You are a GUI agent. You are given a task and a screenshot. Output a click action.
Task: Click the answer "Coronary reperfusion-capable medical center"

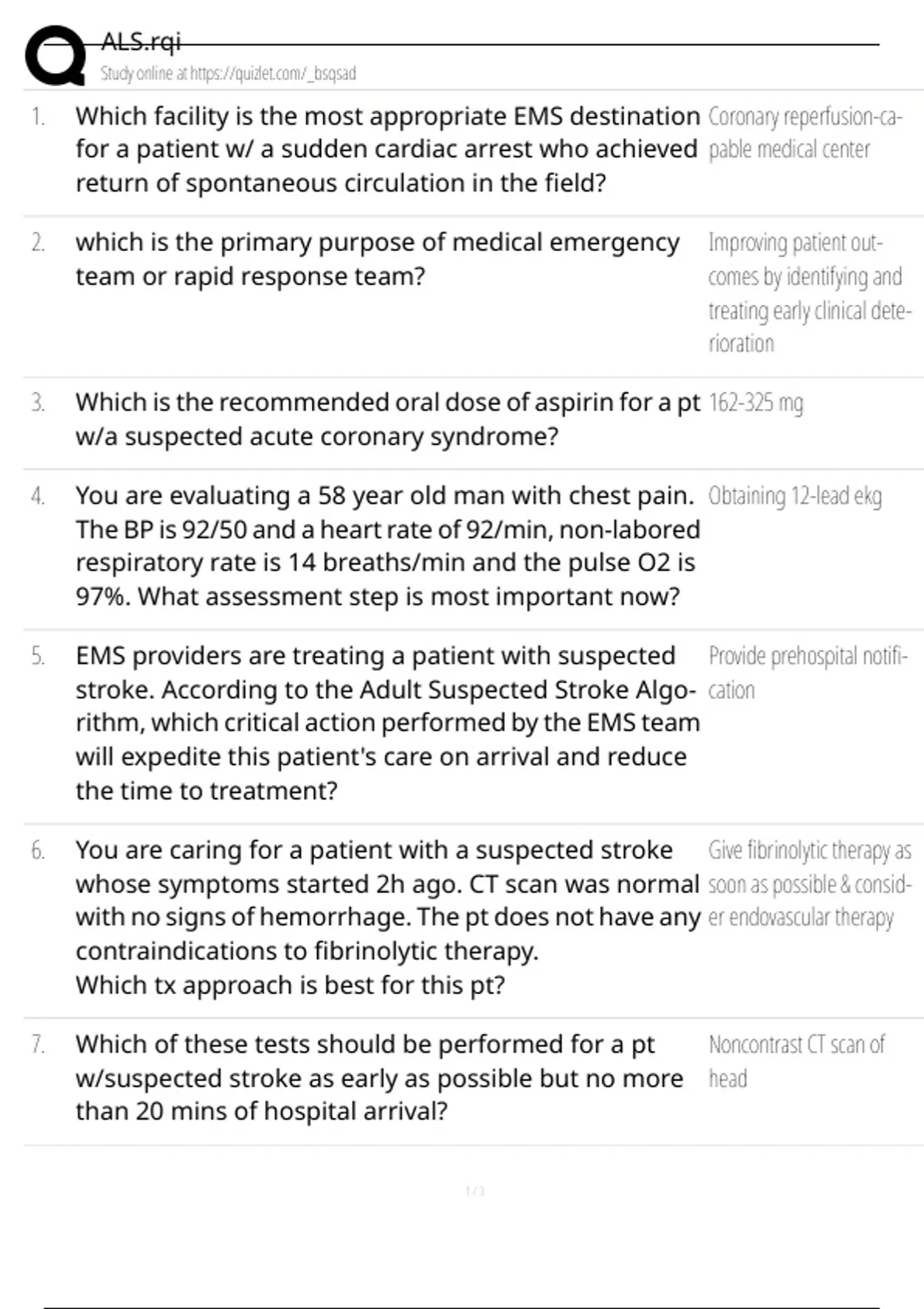coord(805,132)
